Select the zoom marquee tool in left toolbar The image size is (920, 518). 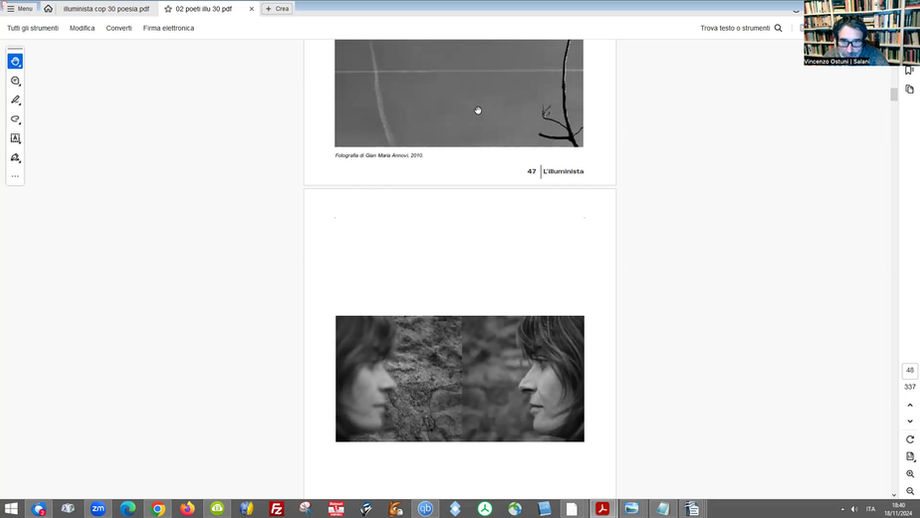point(15,81)
